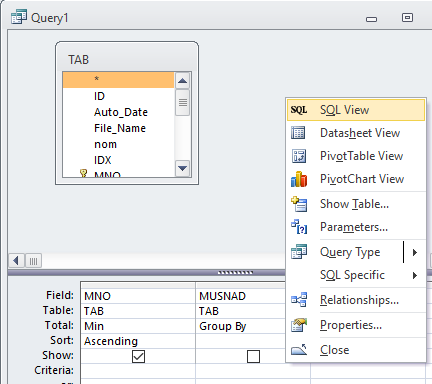This screenshot has width=432, height=384.
Task: Click the TAB table title bar
Action: [x=127, y=59]
